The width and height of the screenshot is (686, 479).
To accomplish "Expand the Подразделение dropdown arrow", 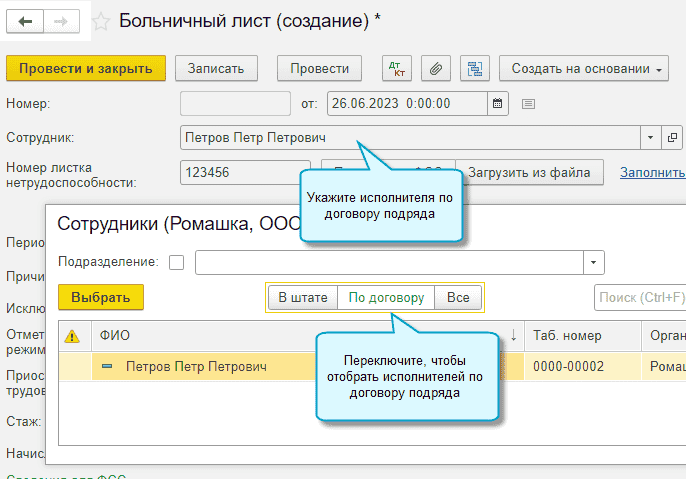I will (594, 262).
